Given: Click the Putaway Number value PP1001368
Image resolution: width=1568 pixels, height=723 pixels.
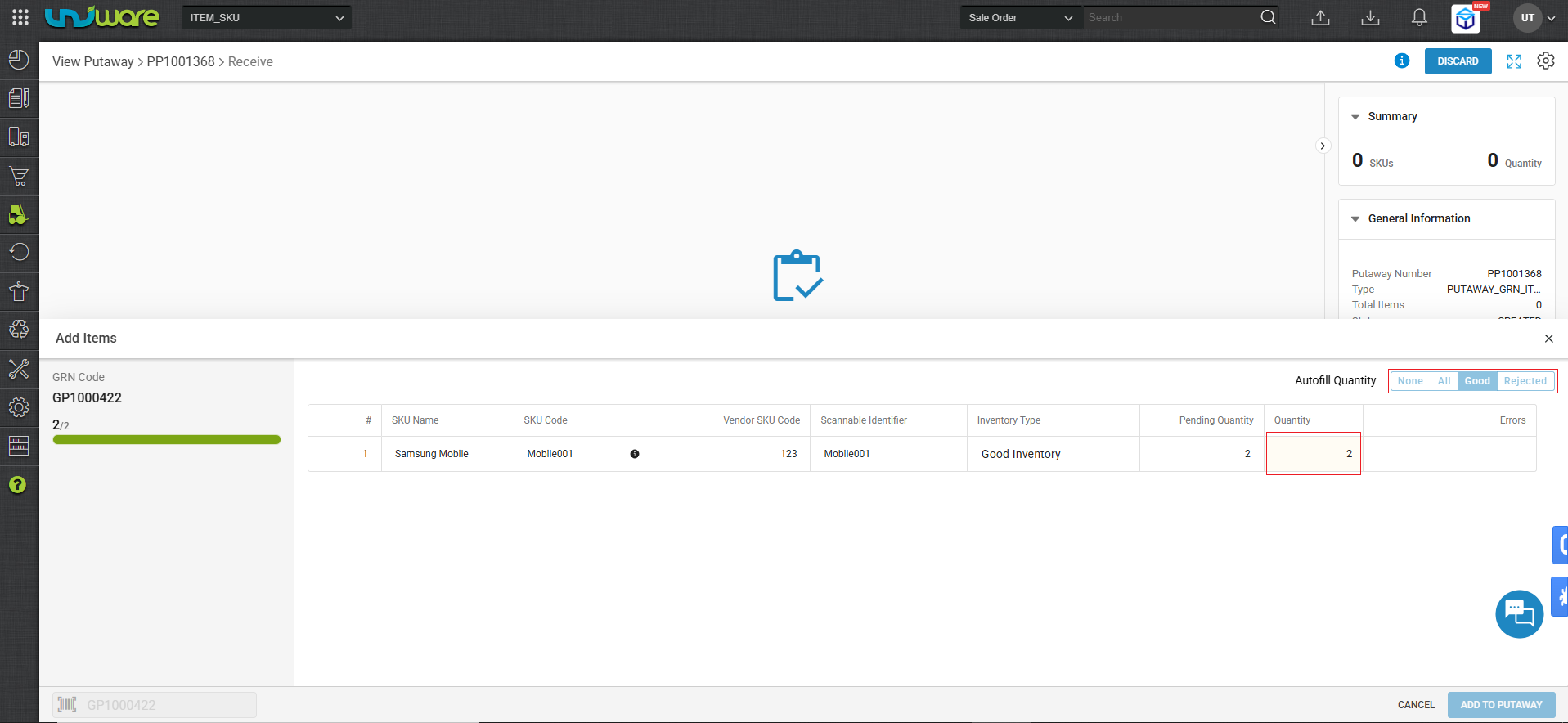Looking at the screenshot, I should point(1514,274).
